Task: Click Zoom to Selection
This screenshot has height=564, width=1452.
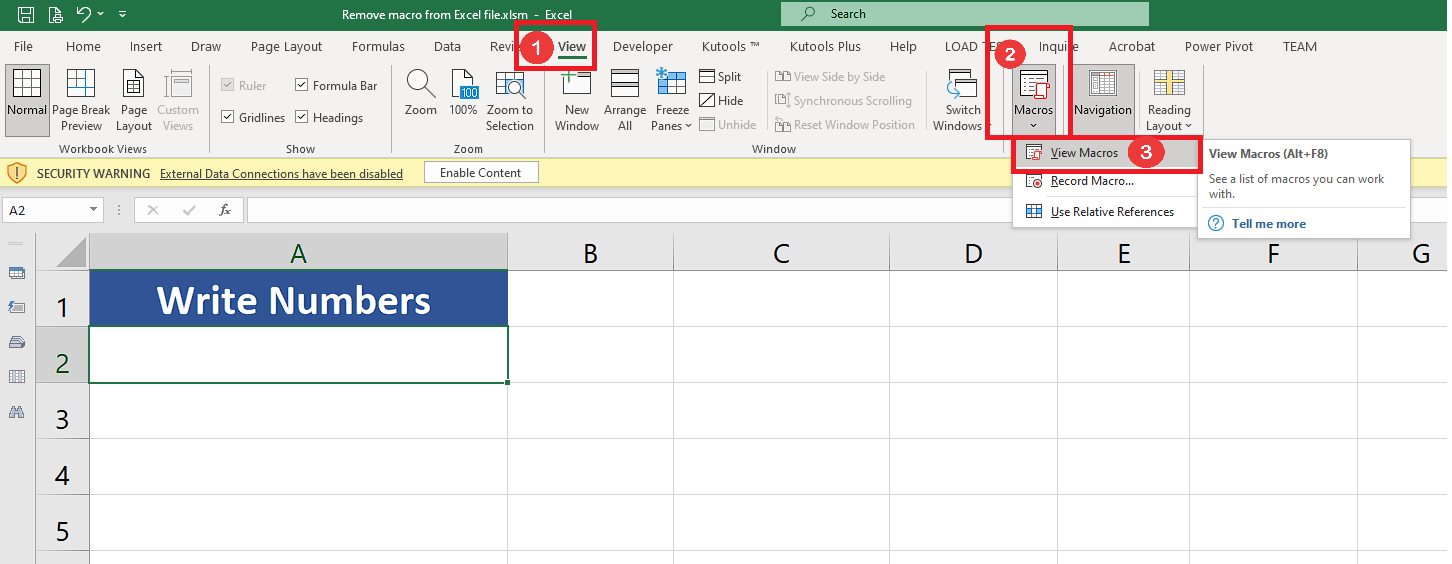Action: (510, 100)
